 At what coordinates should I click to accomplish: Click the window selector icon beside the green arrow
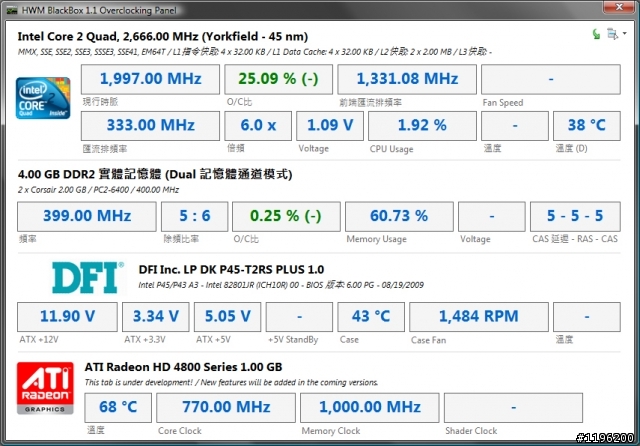click(612, 34)
